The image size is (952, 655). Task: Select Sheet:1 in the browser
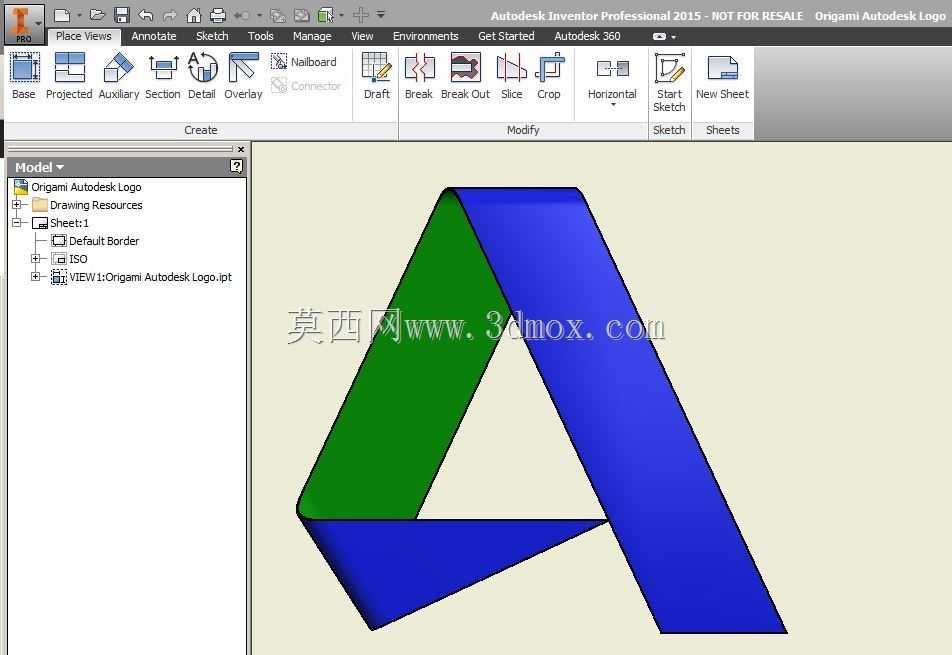tap(69, 223)
